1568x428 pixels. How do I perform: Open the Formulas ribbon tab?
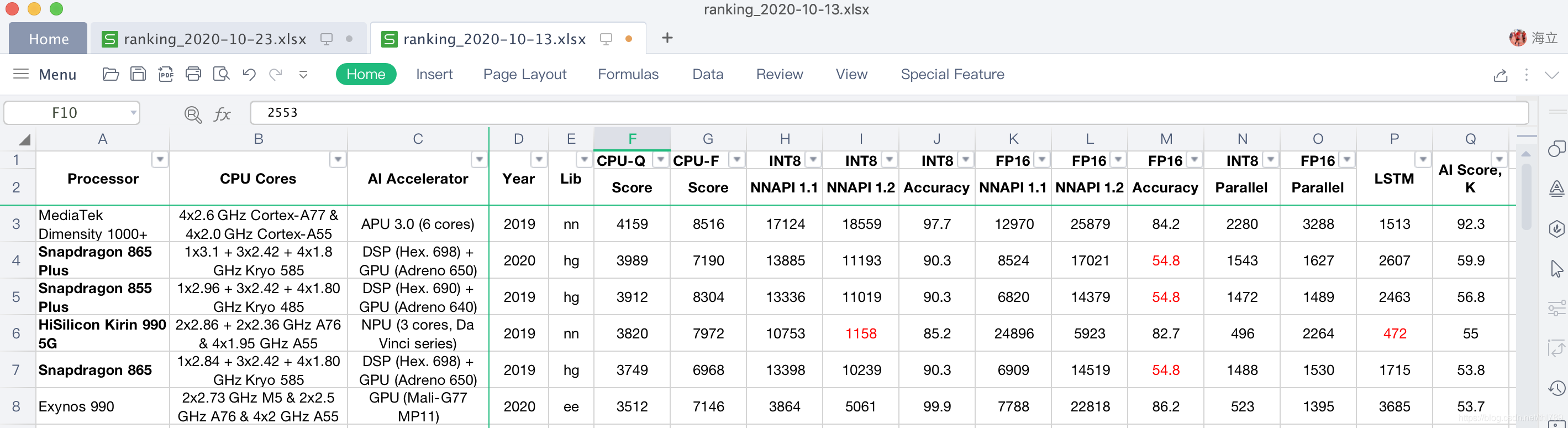point(628,74)
